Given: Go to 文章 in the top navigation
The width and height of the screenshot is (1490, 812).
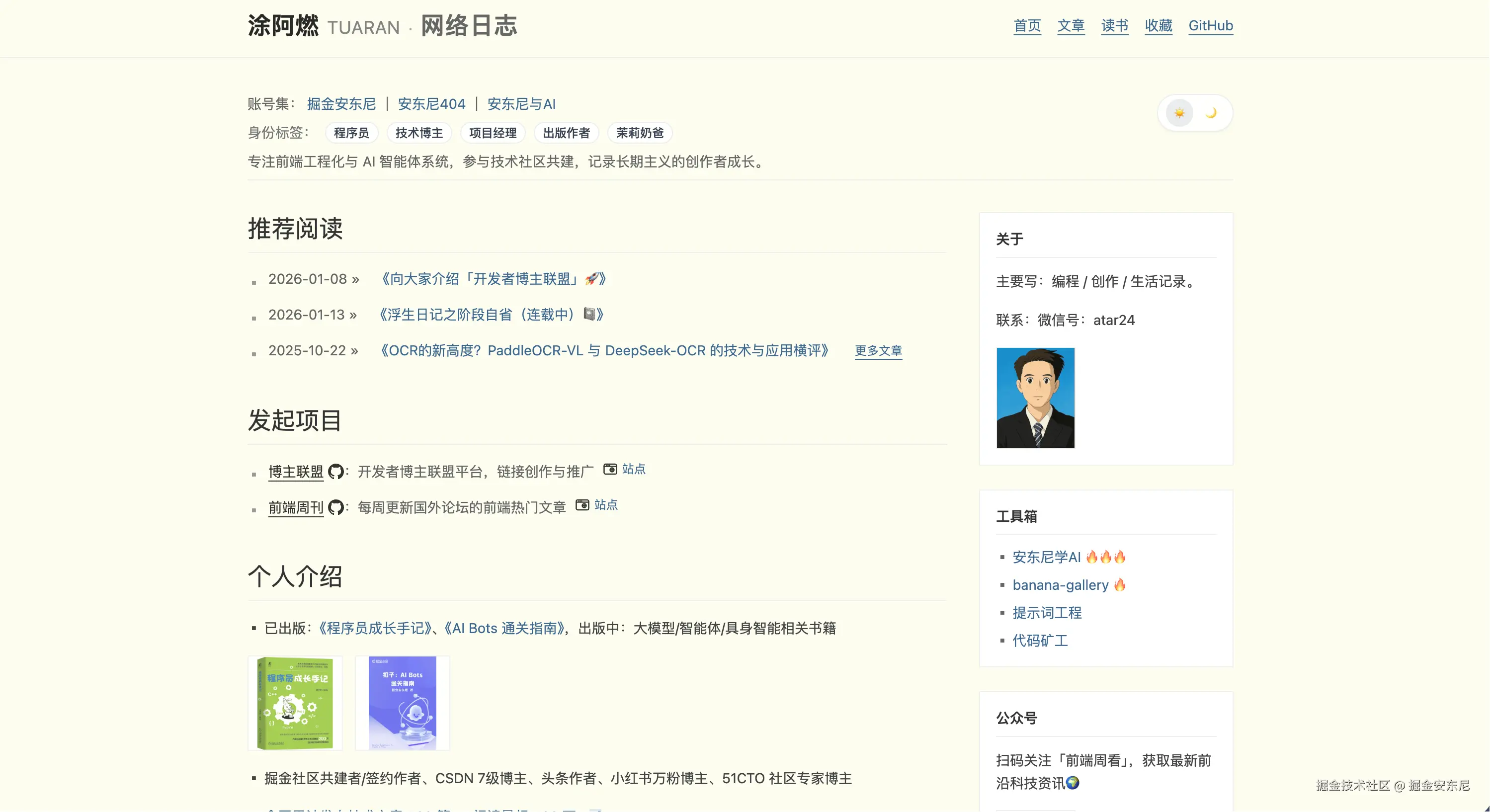Looking at the screenshot, I should coord(1071,26).
